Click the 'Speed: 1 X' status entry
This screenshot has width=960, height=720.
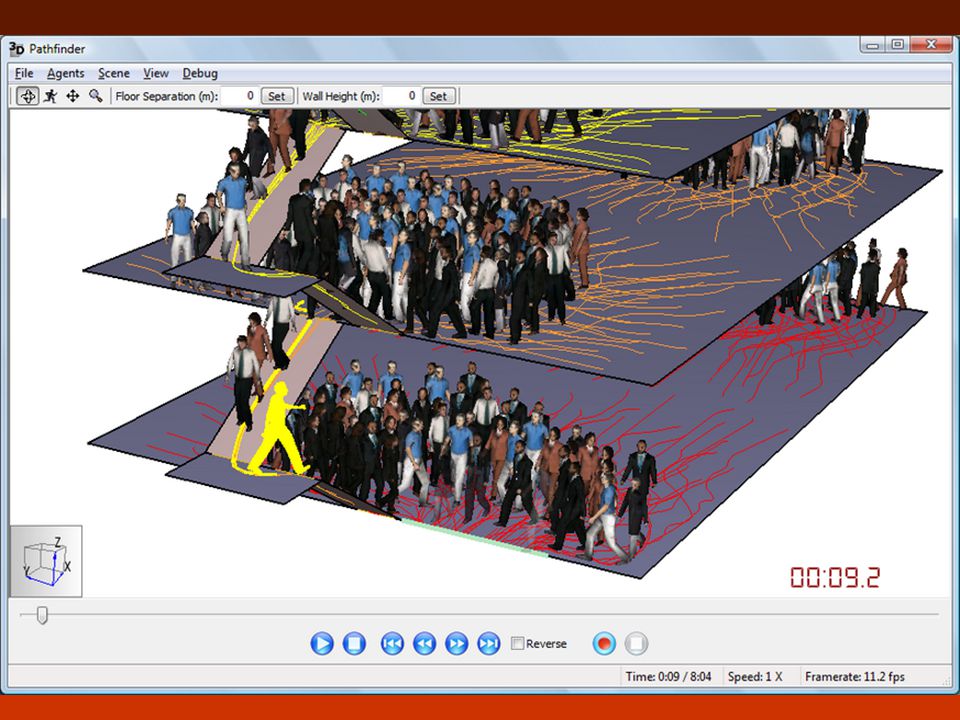(755, 677)
